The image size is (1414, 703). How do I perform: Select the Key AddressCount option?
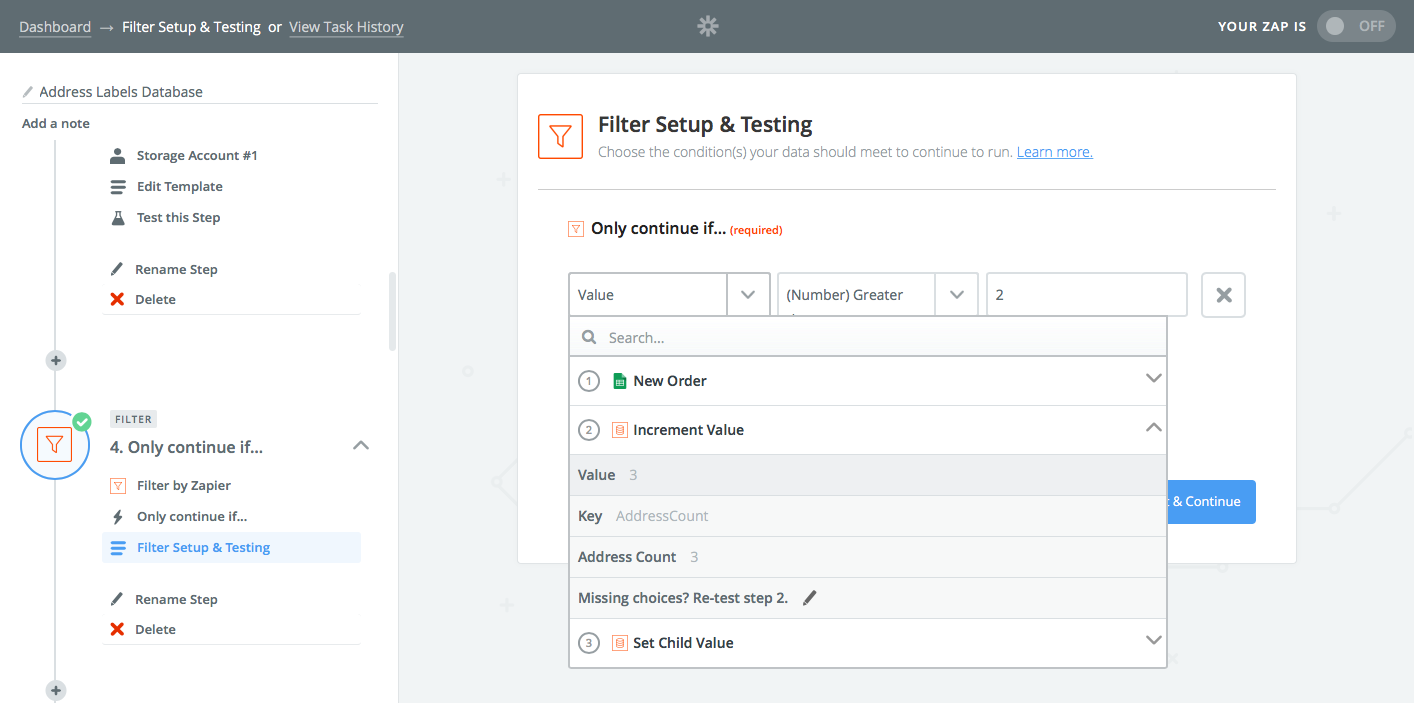[x=868, y=516]
